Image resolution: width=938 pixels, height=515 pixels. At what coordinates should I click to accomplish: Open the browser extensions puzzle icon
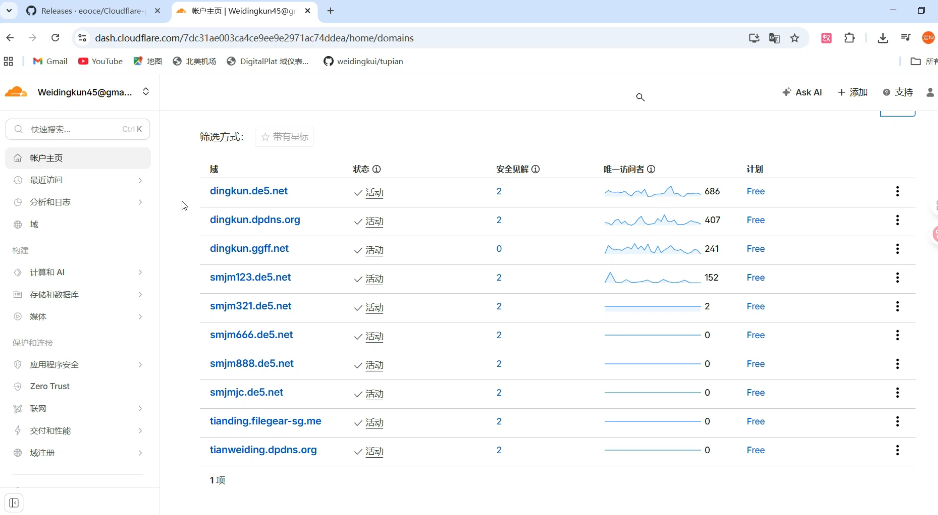coord(849,38)
